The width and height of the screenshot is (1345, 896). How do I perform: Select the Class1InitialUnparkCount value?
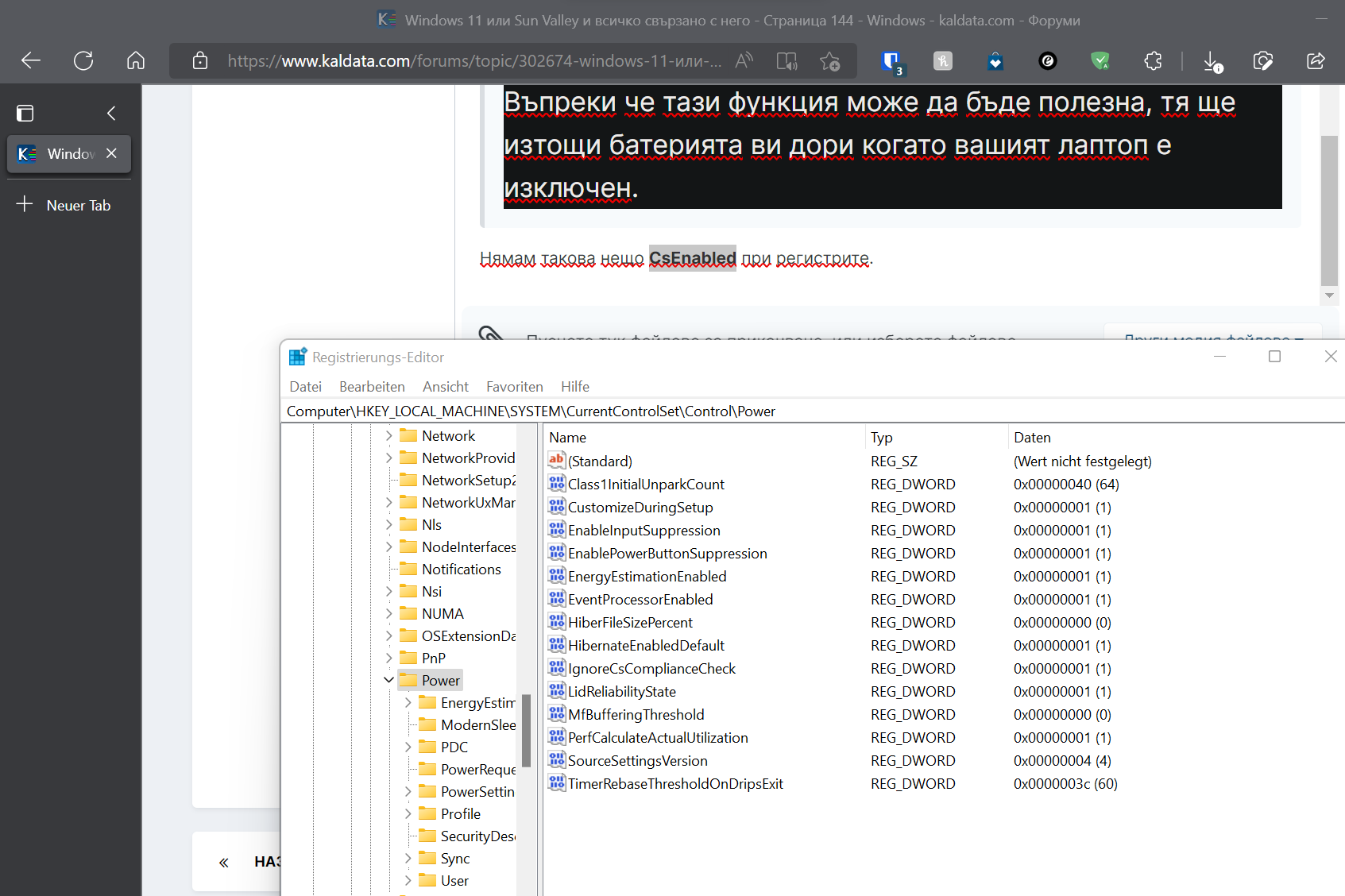[x=646, y=485]
